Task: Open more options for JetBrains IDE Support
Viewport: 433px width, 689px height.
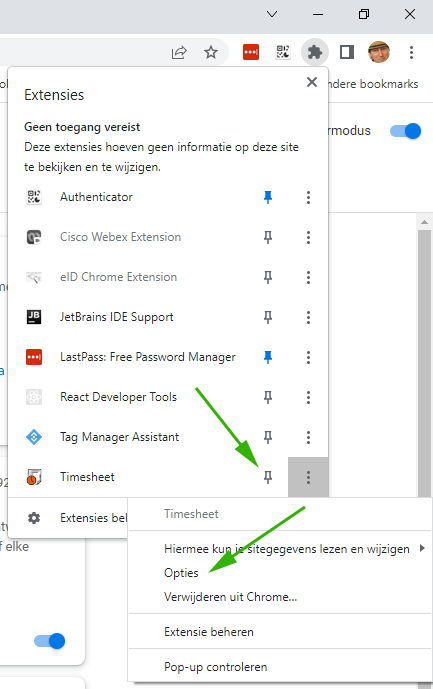Action: click(308, 317)
